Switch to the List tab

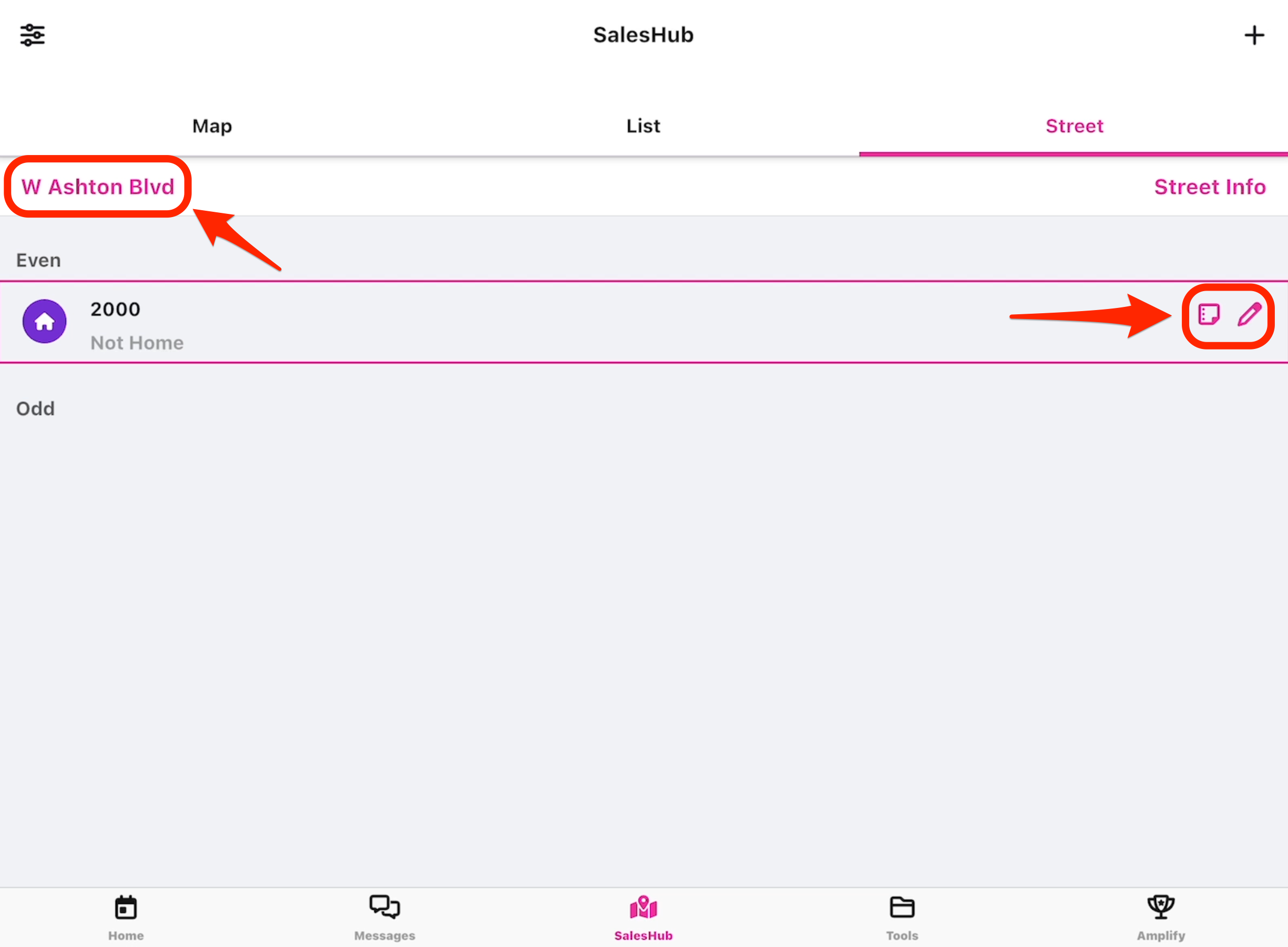coord(643,126)
